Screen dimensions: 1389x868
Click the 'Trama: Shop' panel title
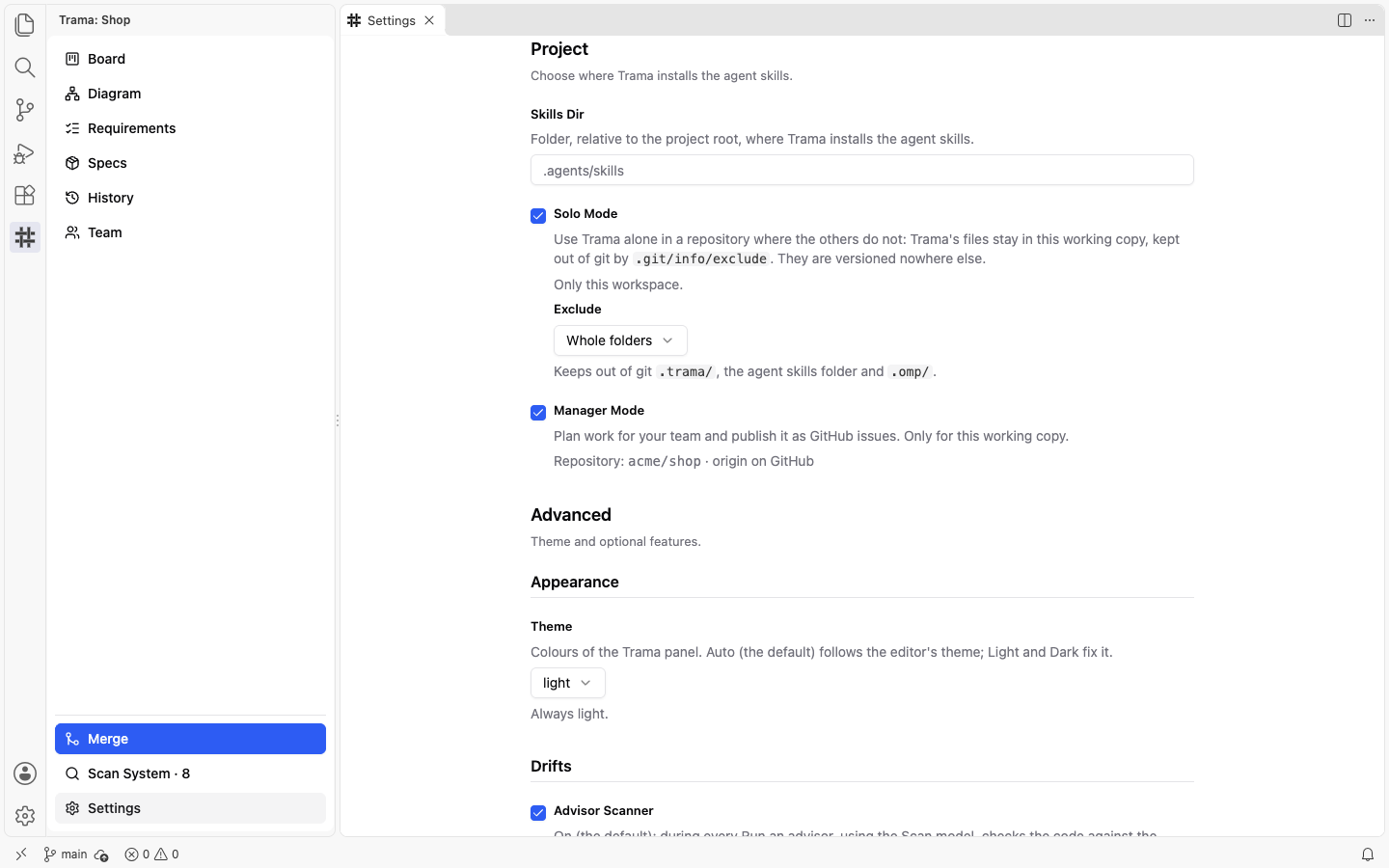(x=95, y=19)
